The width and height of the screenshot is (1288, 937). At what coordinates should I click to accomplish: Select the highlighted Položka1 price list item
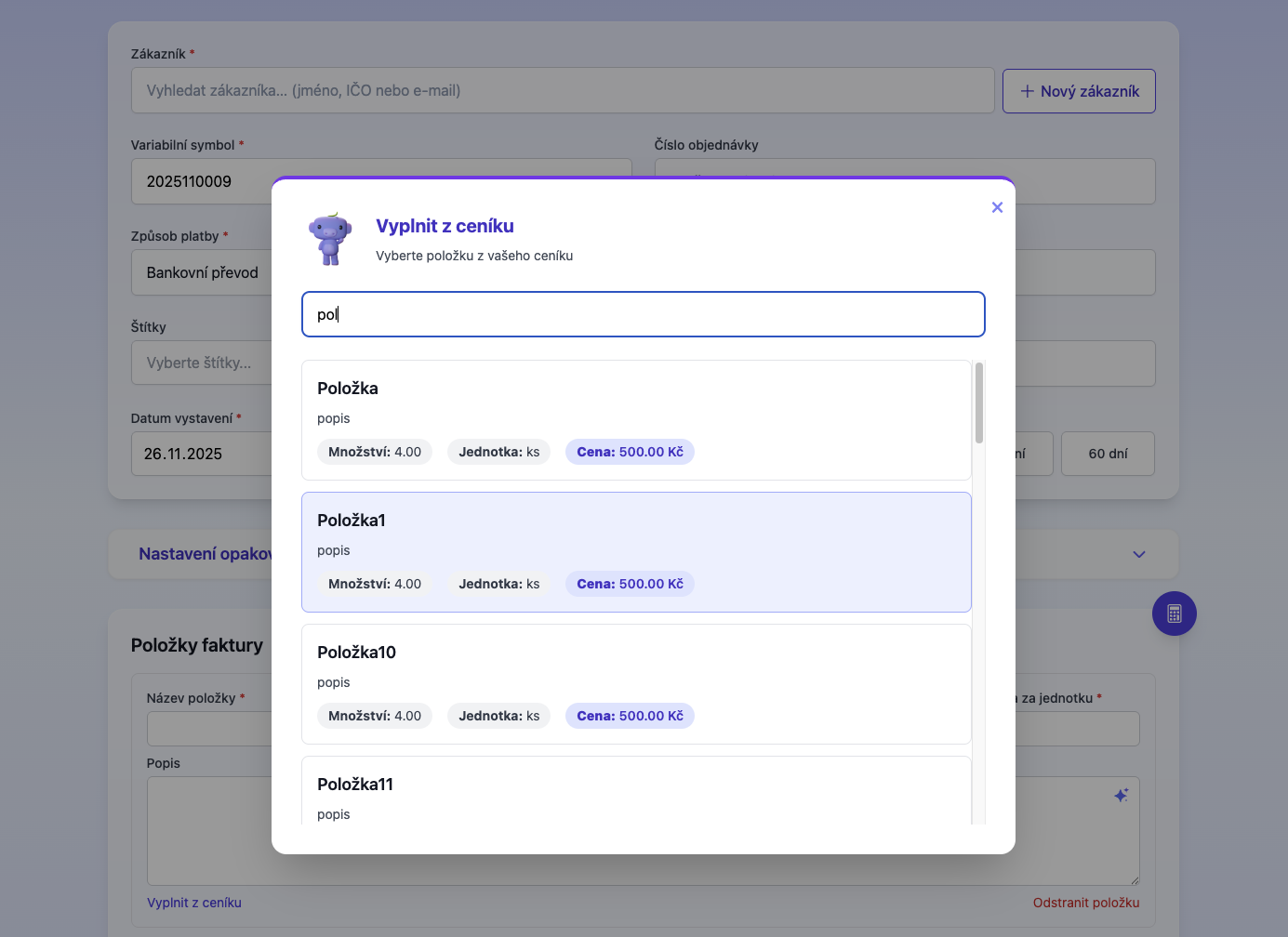point(636,552)
